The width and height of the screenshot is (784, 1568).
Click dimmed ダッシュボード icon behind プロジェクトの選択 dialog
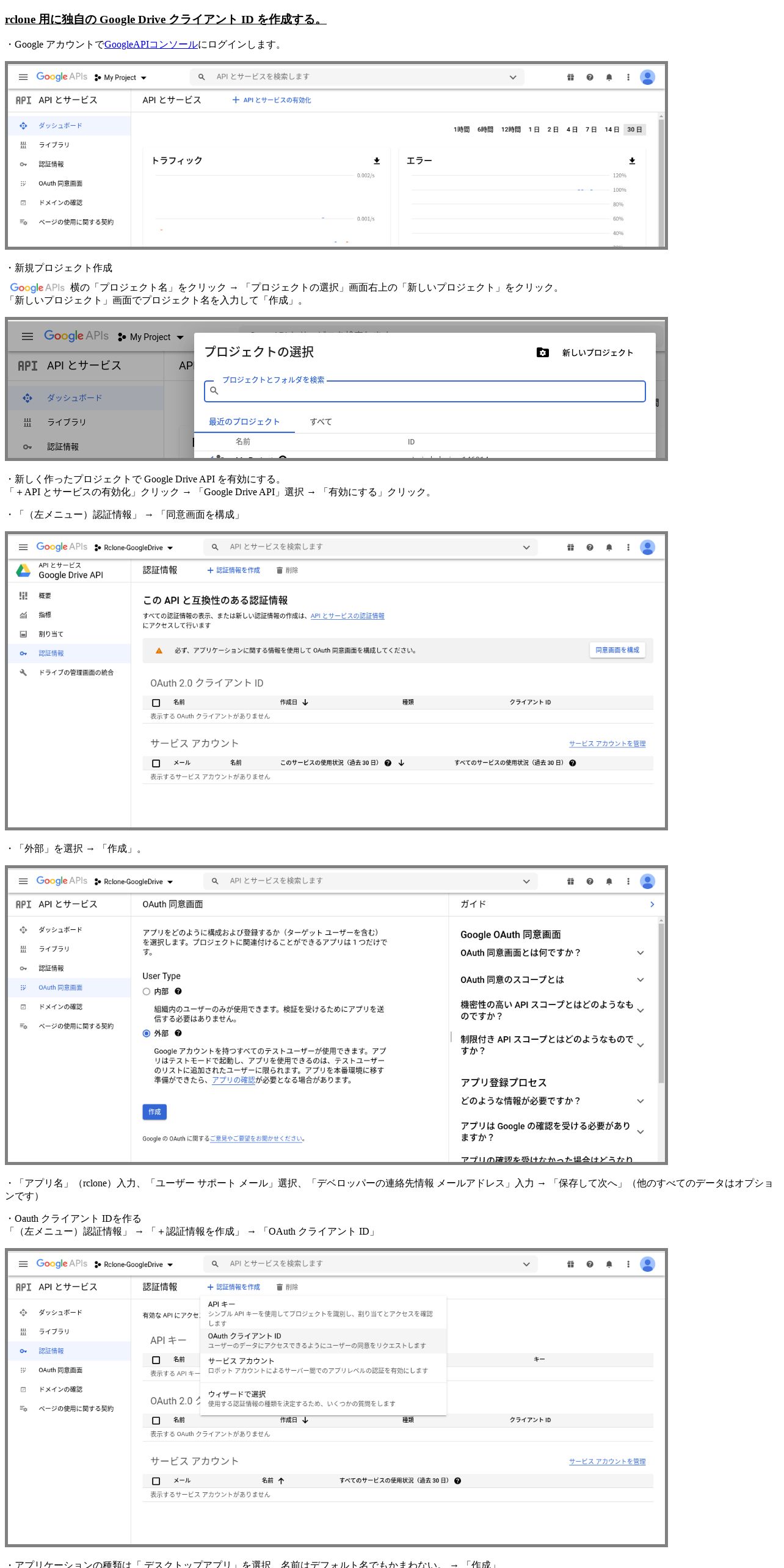point(27,398)
